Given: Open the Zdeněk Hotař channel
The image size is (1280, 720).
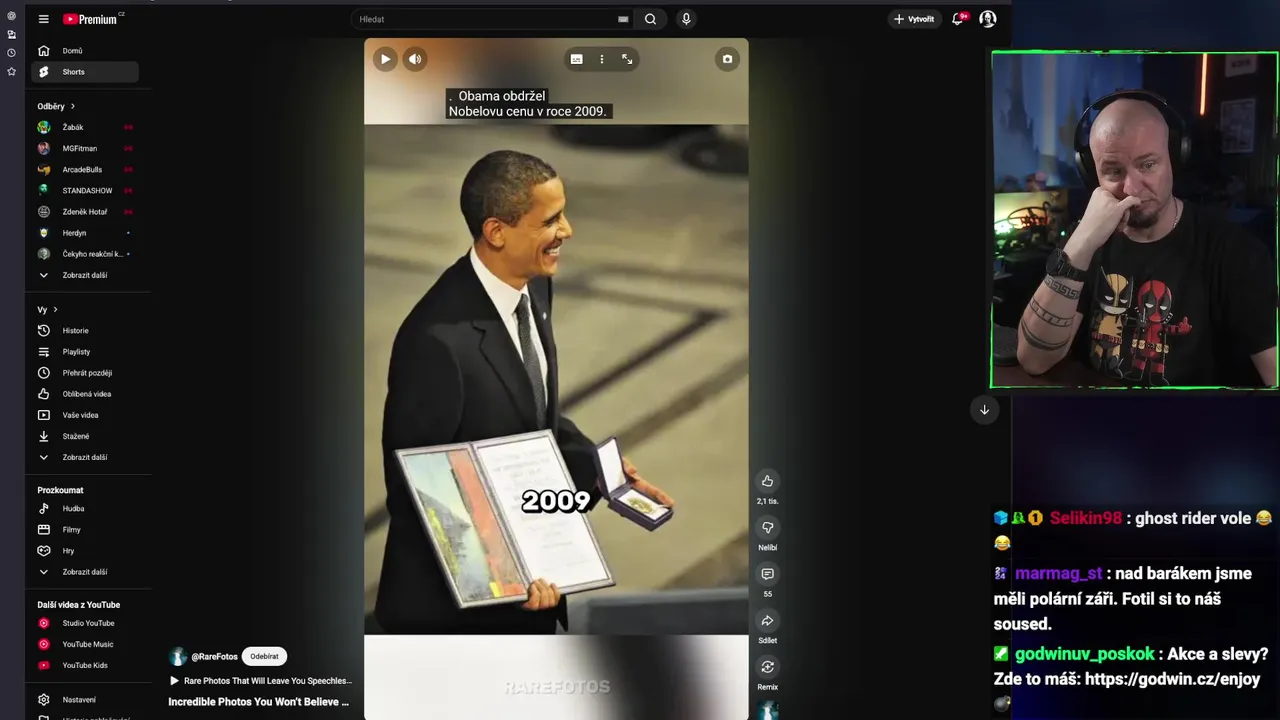Looking at the screenshot, I should click(85, 212).
